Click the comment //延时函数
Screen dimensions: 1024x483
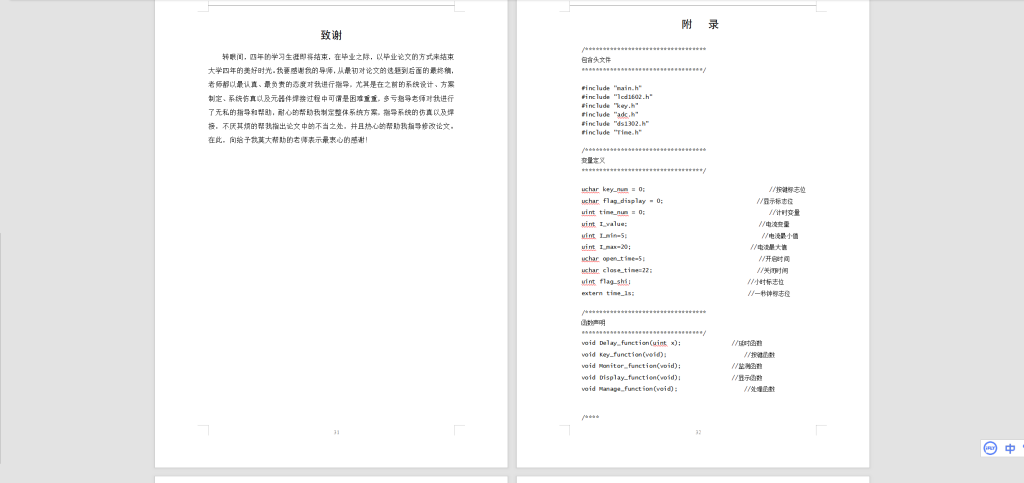[x=746, y=343]
